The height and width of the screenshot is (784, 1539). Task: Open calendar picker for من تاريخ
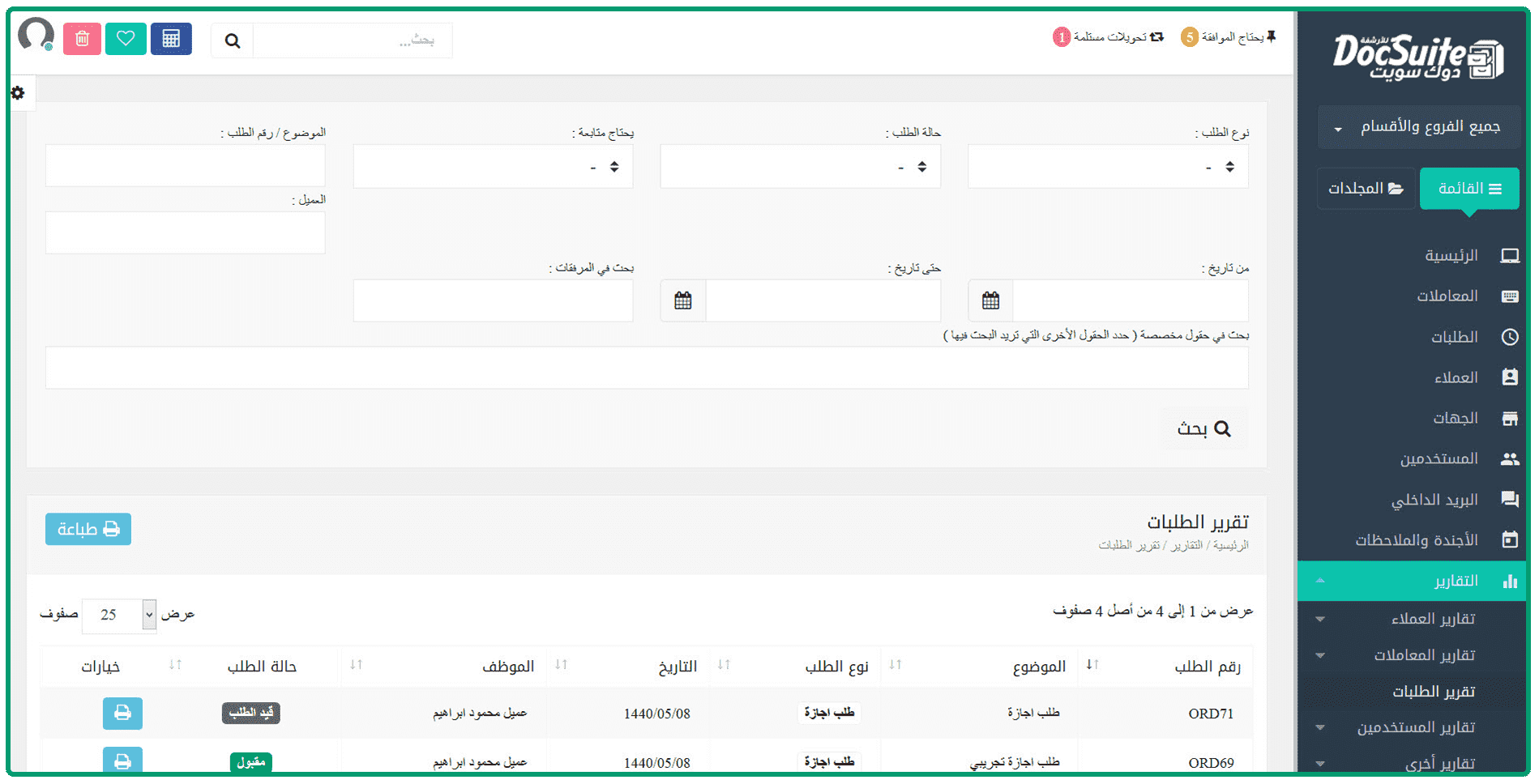pos(990,300)
